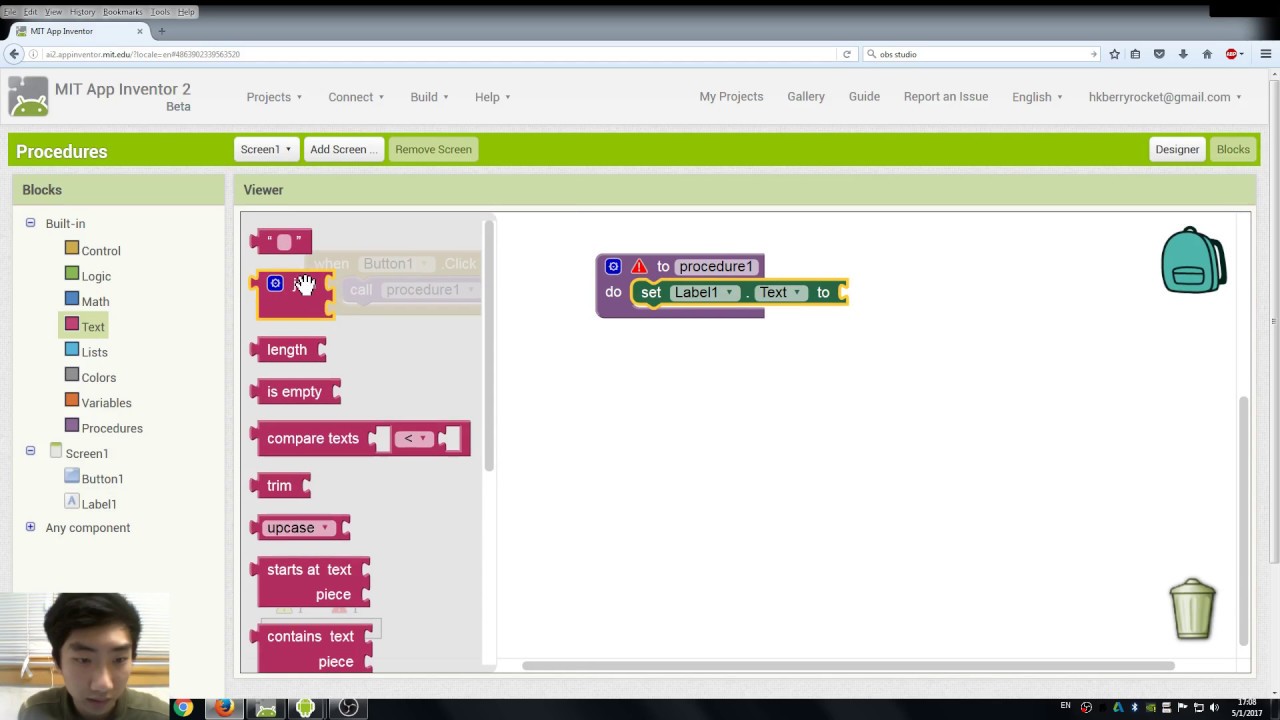Click the browser back arrow

pyautogui.click(x=14, y=54)
